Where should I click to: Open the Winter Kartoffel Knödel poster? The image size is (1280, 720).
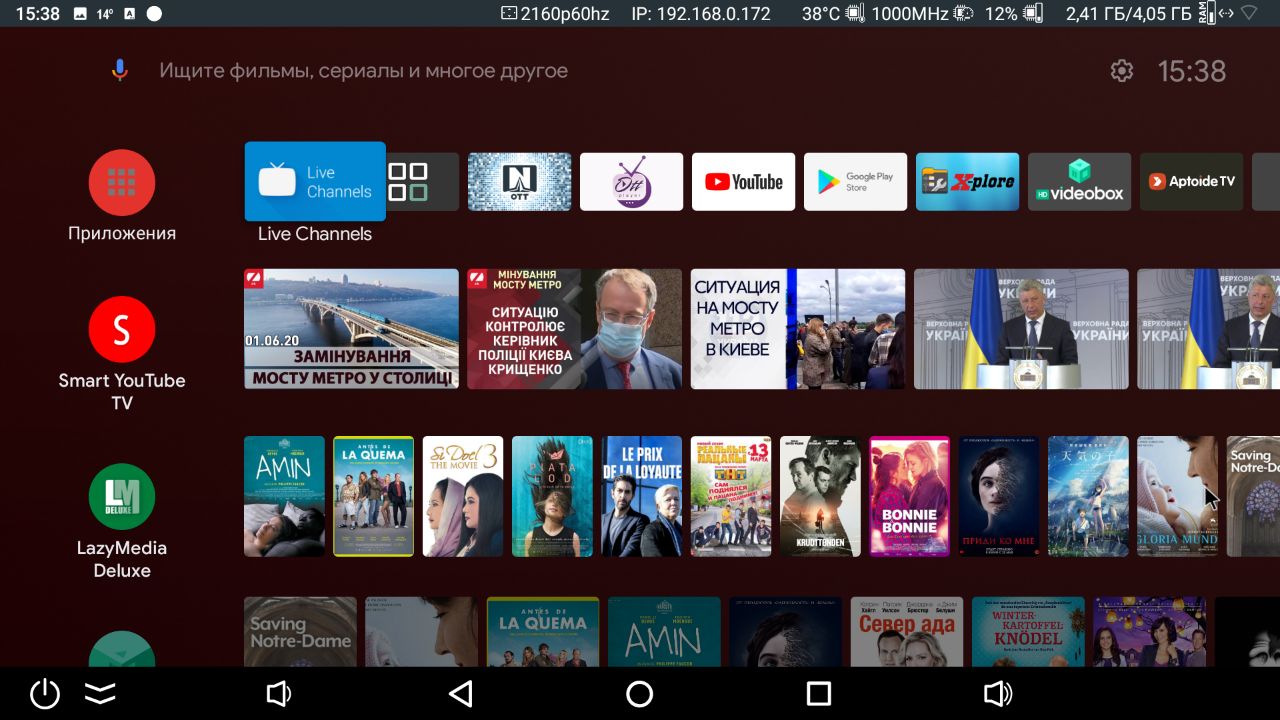(1028, 632)
